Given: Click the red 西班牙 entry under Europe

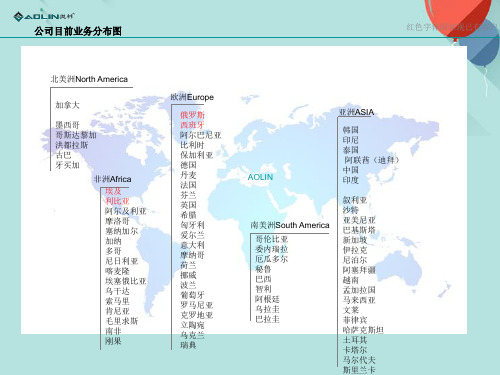Looking at the screenshot, I should 192,125.
